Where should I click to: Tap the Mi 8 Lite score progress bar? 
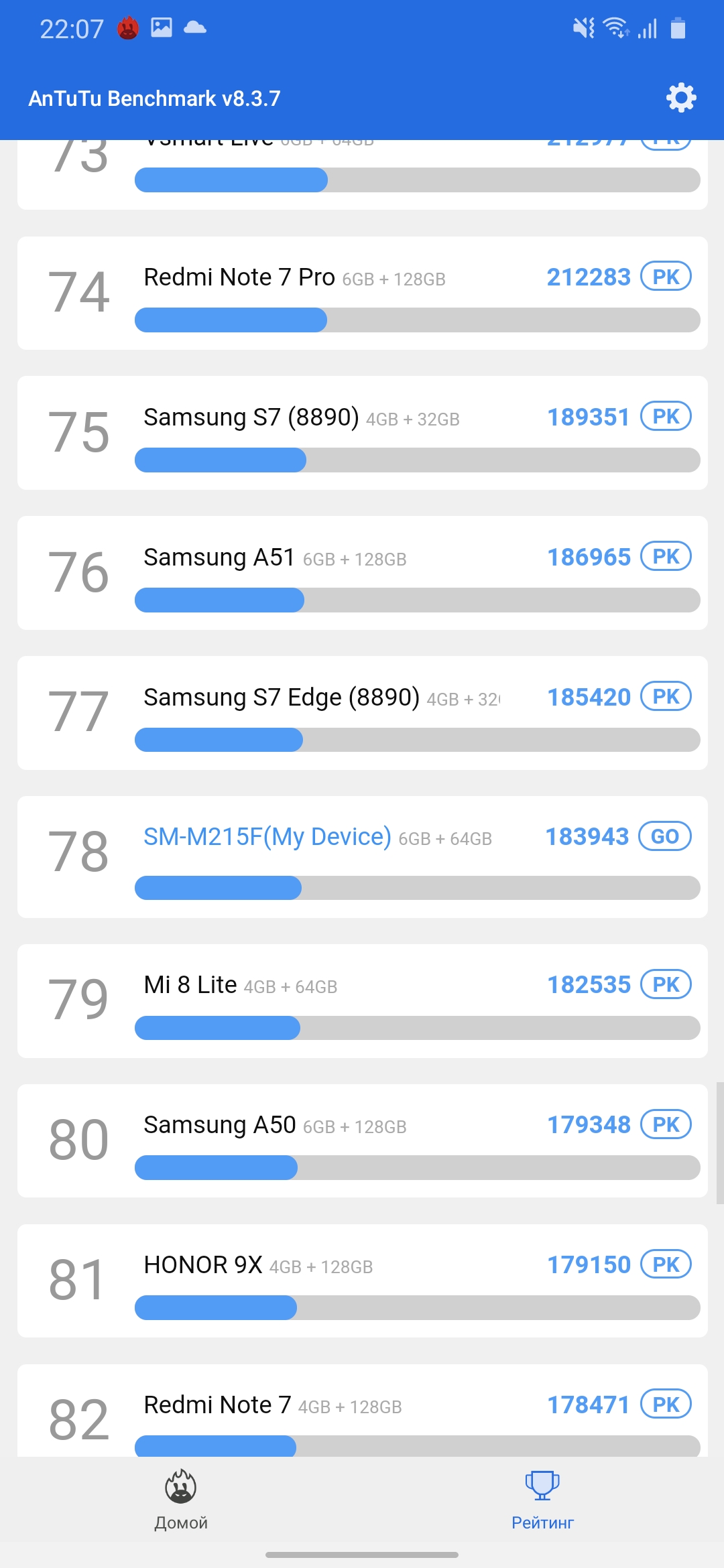pyautogui.click(x=417, y=1028)
